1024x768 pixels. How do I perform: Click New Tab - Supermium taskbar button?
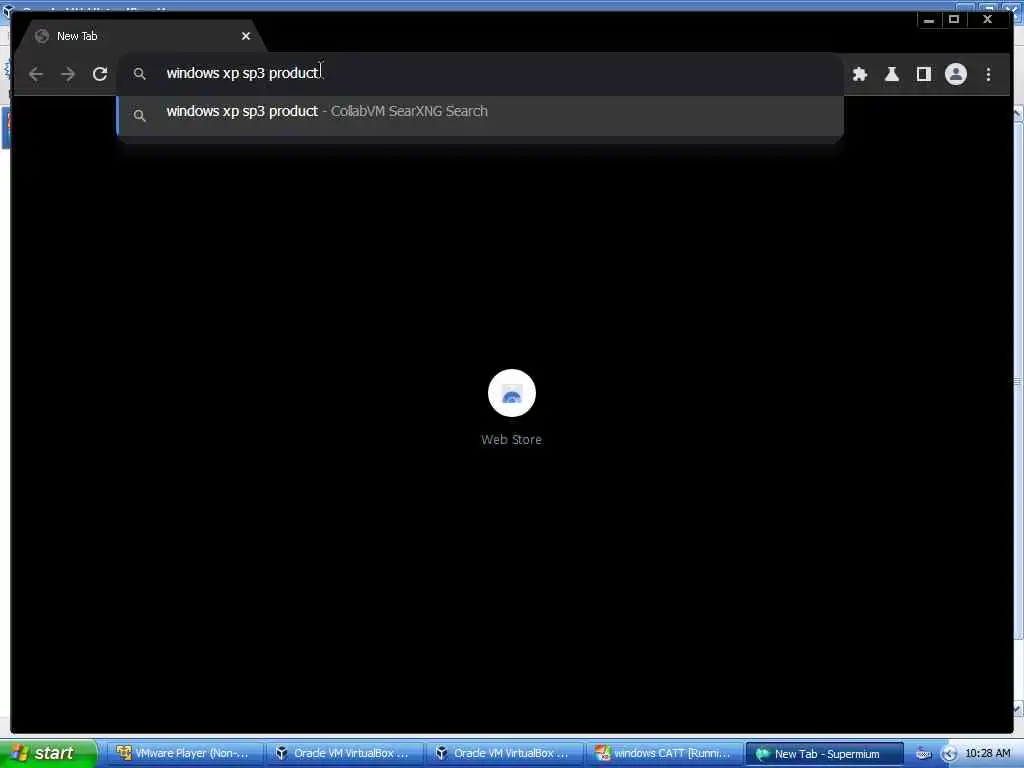824,754
